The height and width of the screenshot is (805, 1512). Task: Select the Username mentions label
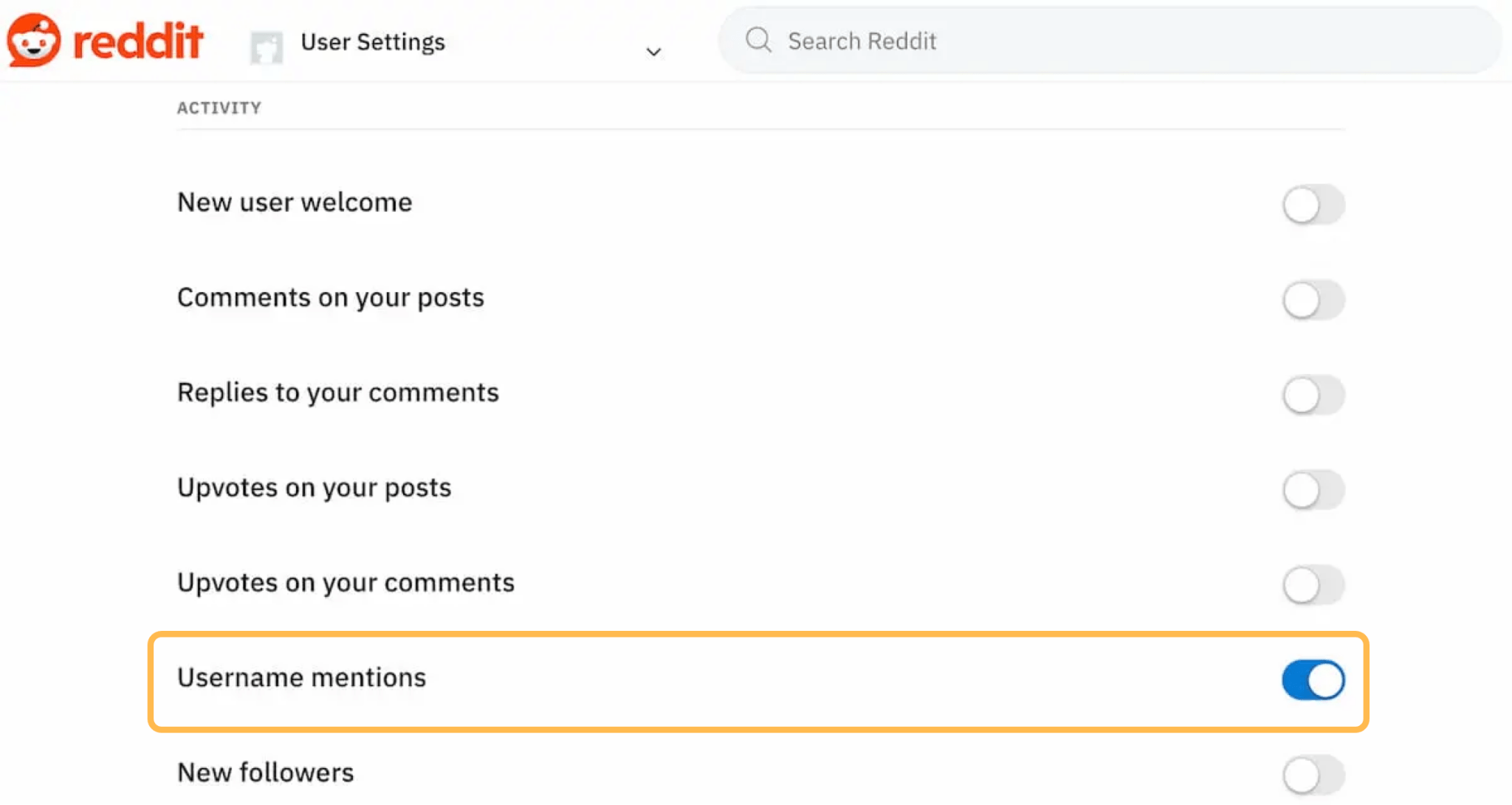301,677
